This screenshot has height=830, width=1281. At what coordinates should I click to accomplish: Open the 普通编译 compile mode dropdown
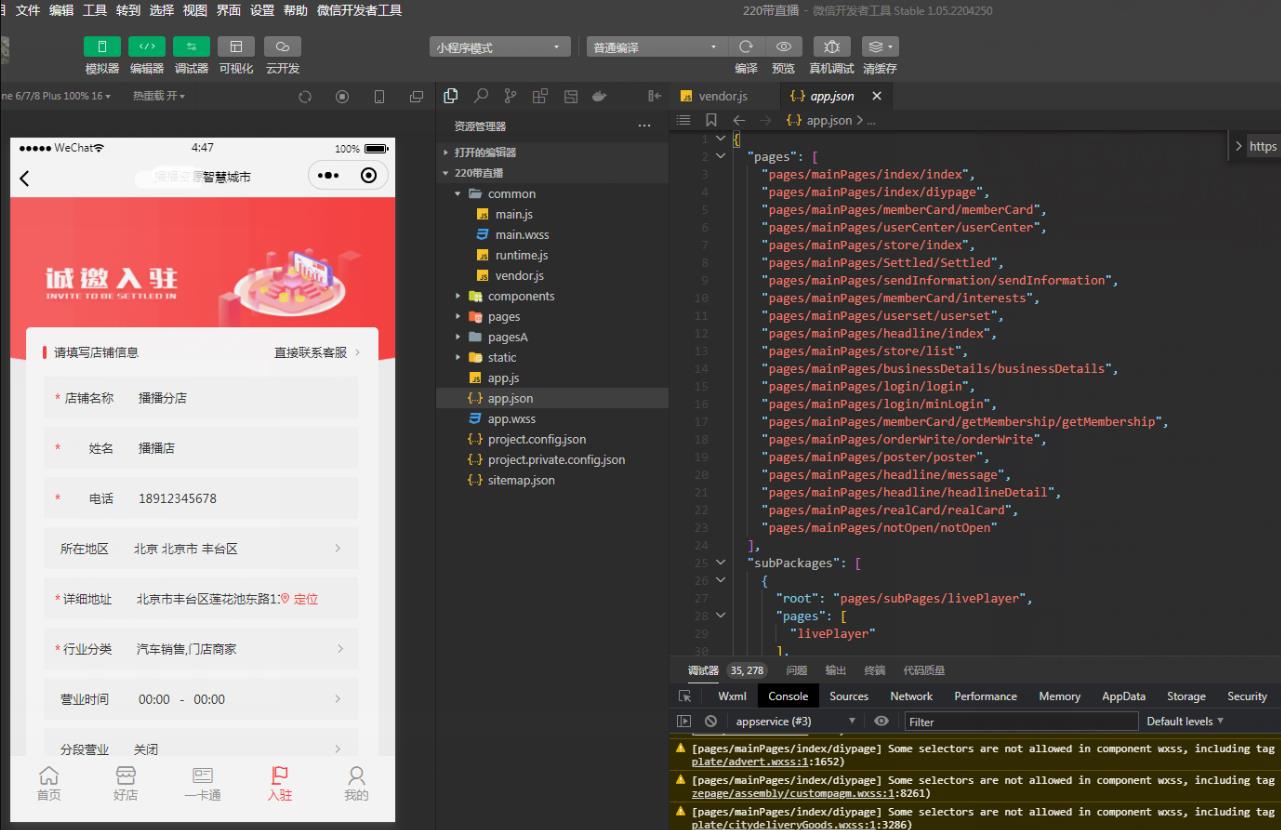(x=657, y=47)
